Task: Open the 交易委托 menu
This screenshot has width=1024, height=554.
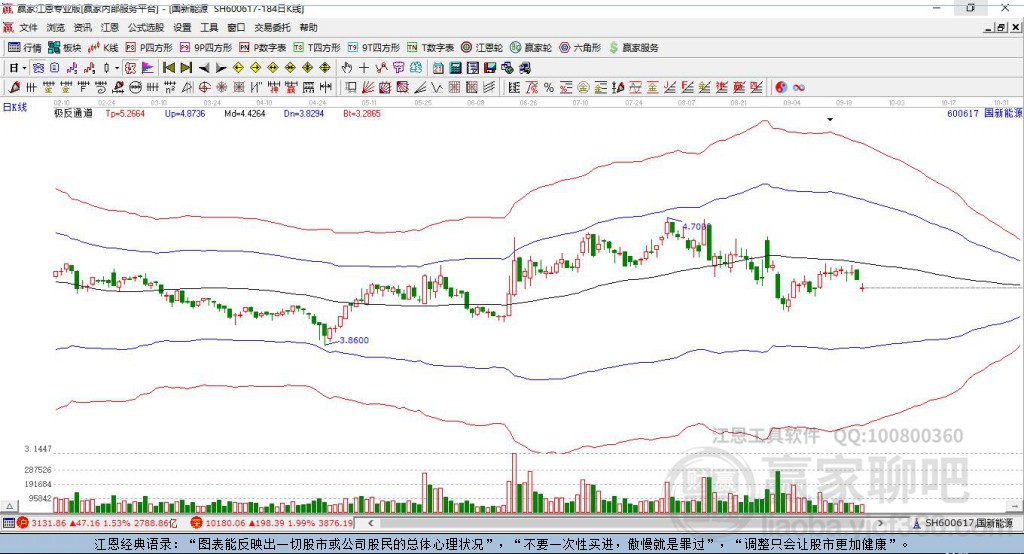Action: coord(272,27)
